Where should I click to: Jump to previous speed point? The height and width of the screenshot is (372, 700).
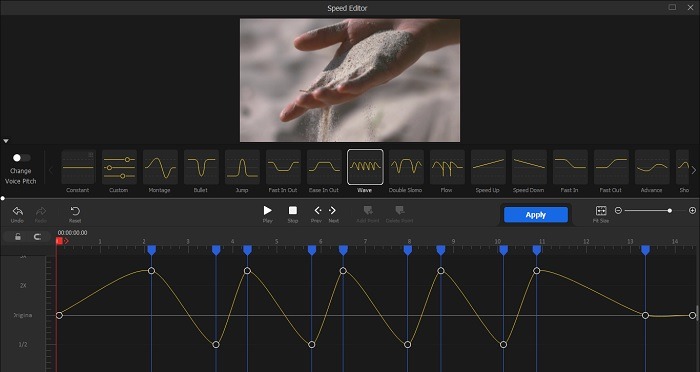pyautogui.click(x=317, y=210)
